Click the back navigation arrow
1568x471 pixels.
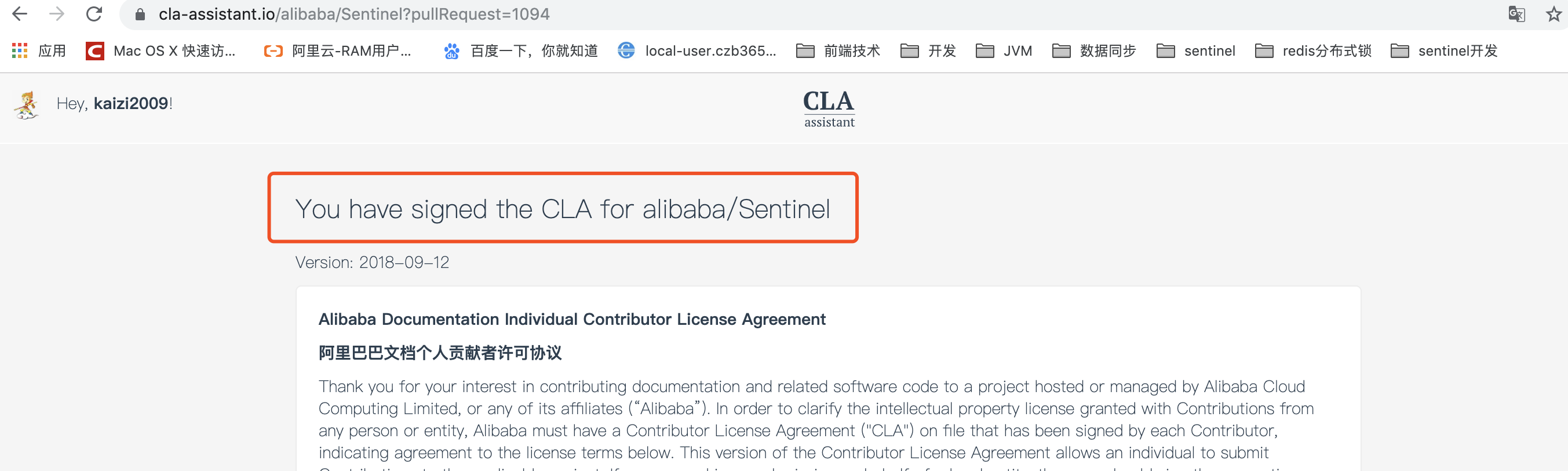coord(20,13)
